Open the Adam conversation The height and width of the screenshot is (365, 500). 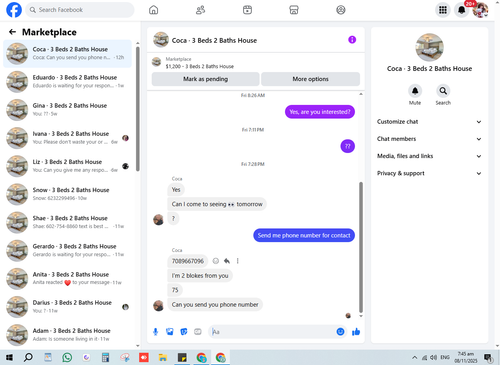(67, 335)
